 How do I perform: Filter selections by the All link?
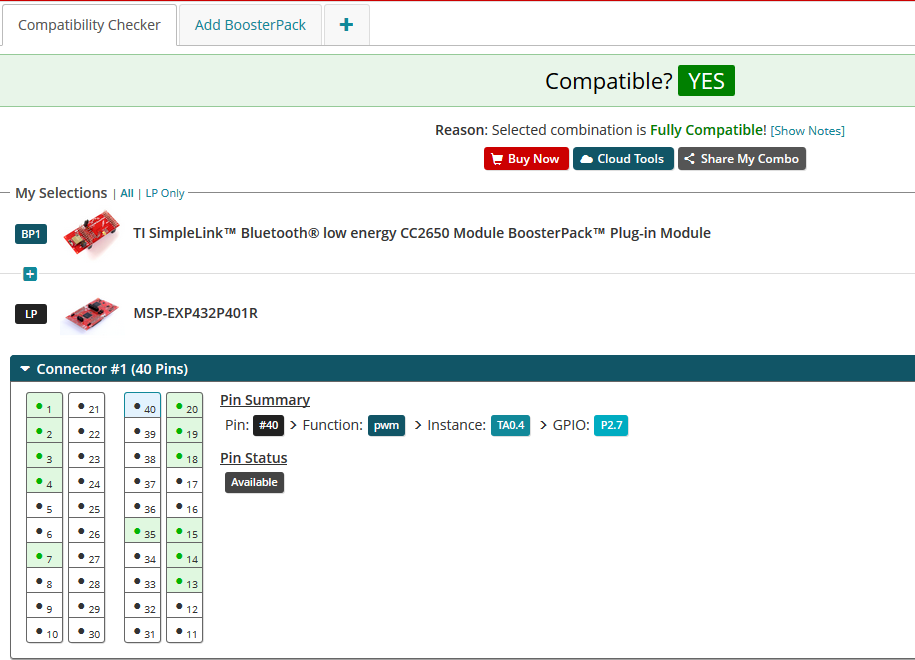pos(127,193)
